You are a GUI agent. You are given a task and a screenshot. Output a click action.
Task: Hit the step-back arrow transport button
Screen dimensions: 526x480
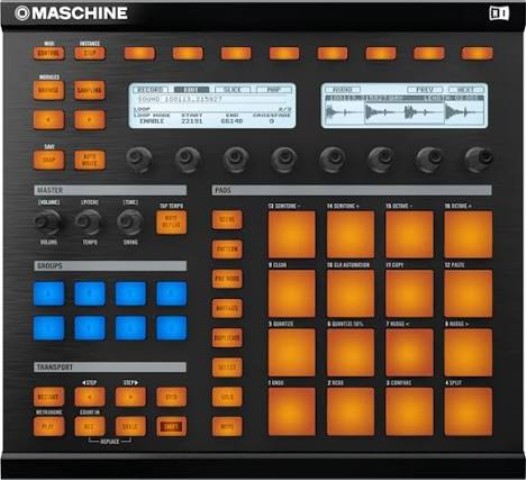pyautogui.click(x=90, y=397)
